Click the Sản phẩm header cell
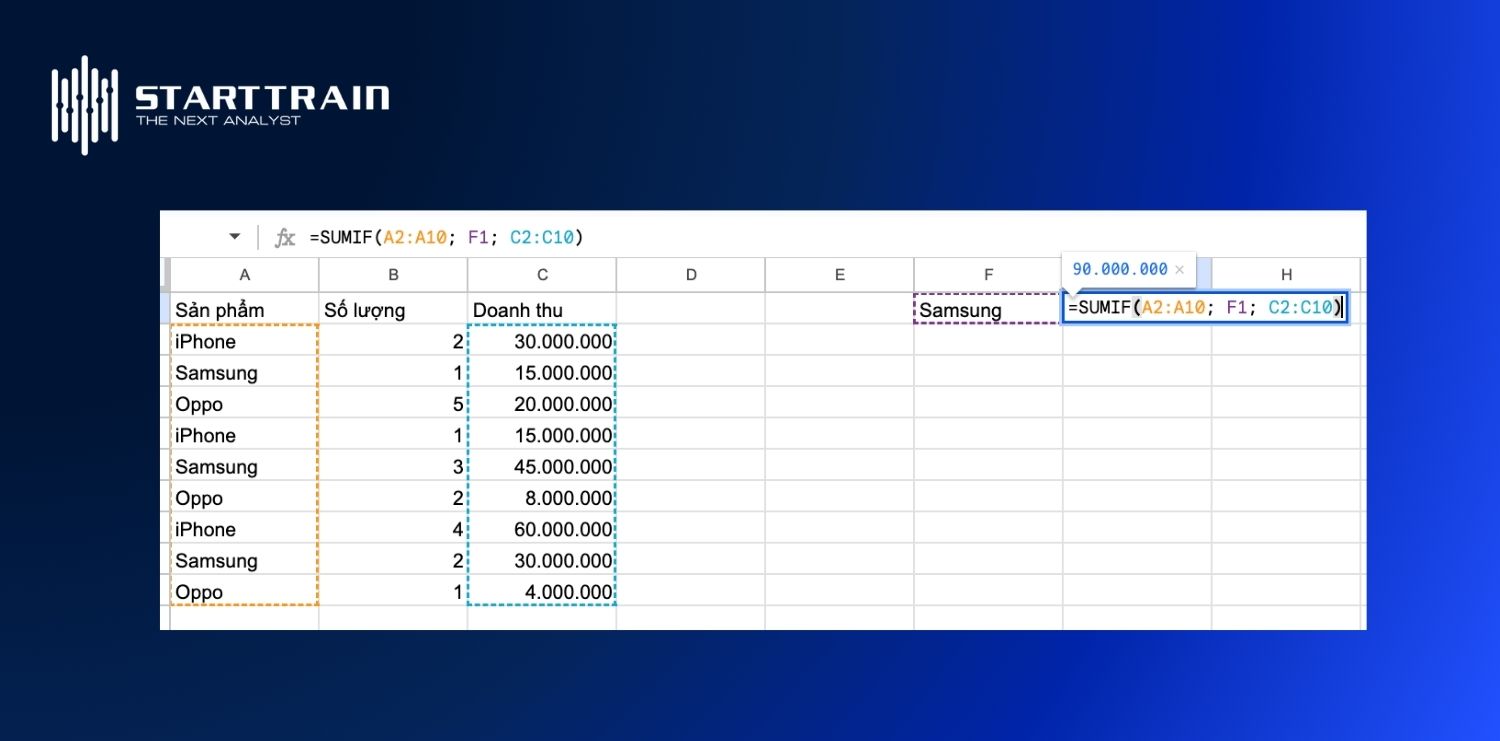Image resolution: width=1500 pixels, height=741 pixels. 219,310
